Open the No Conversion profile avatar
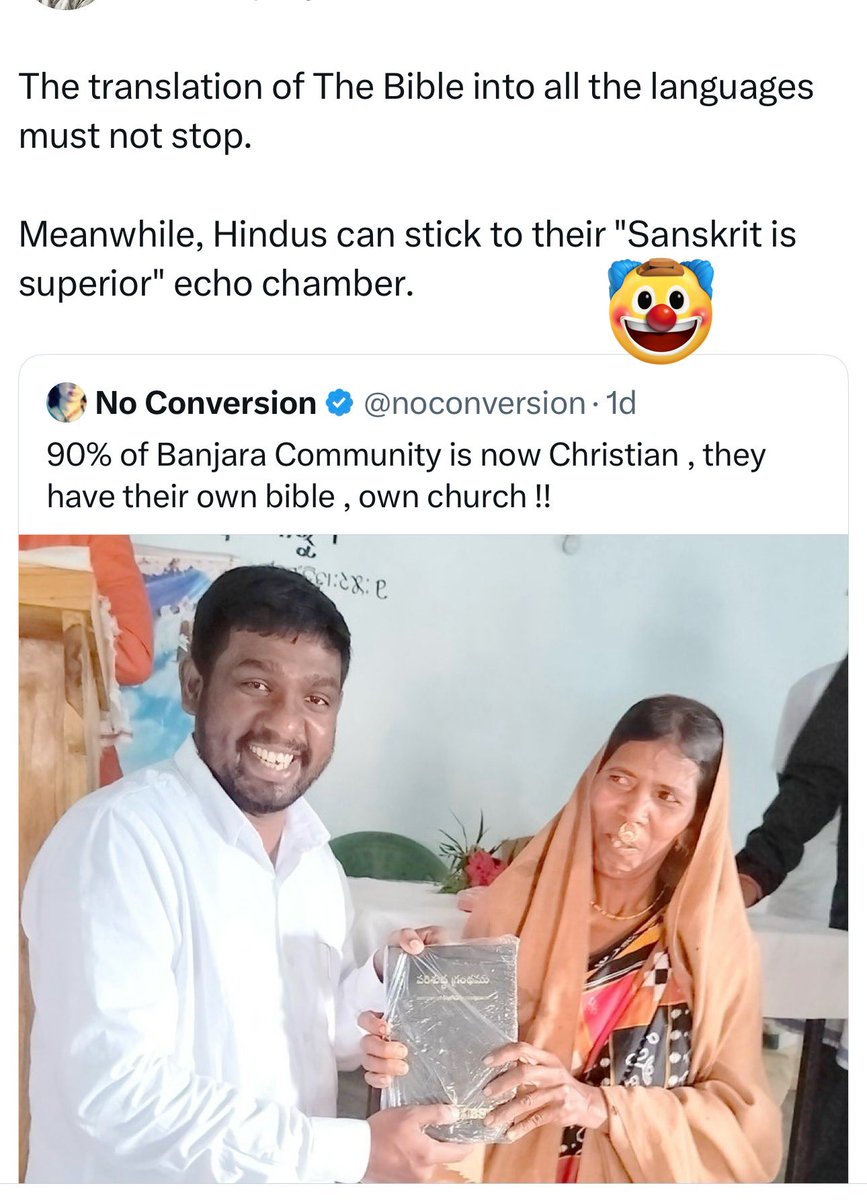Viewport: 867px width, 1200px height. (x=66, y=403)
